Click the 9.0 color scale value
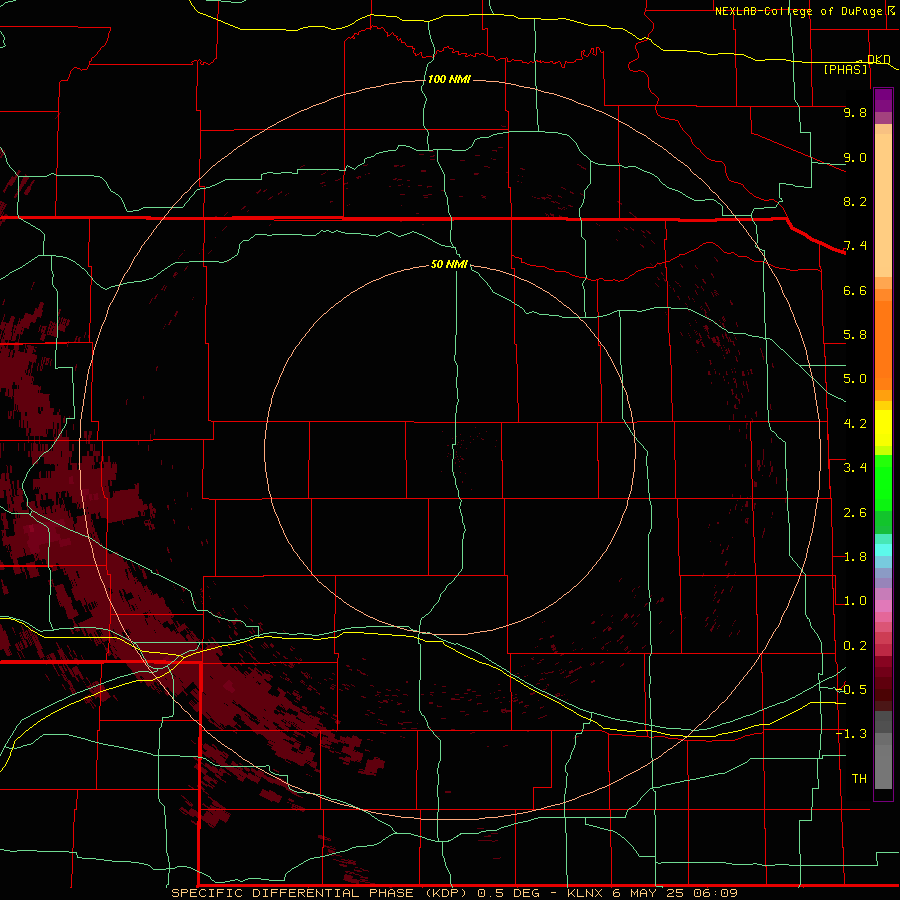This screenshot has width=900, height=900. 855,157
